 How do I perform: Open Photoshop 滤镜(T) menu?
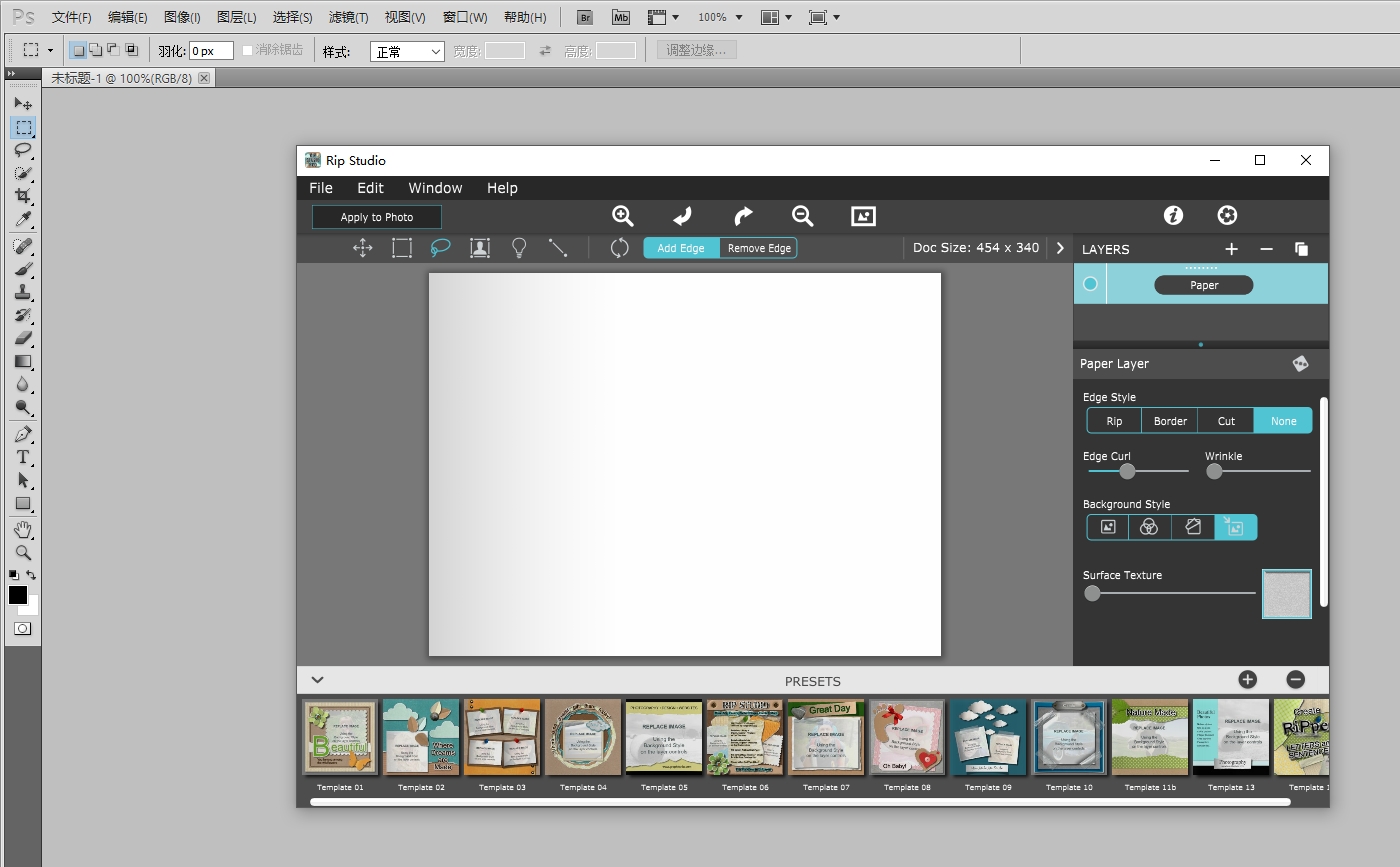click(348, 18)
